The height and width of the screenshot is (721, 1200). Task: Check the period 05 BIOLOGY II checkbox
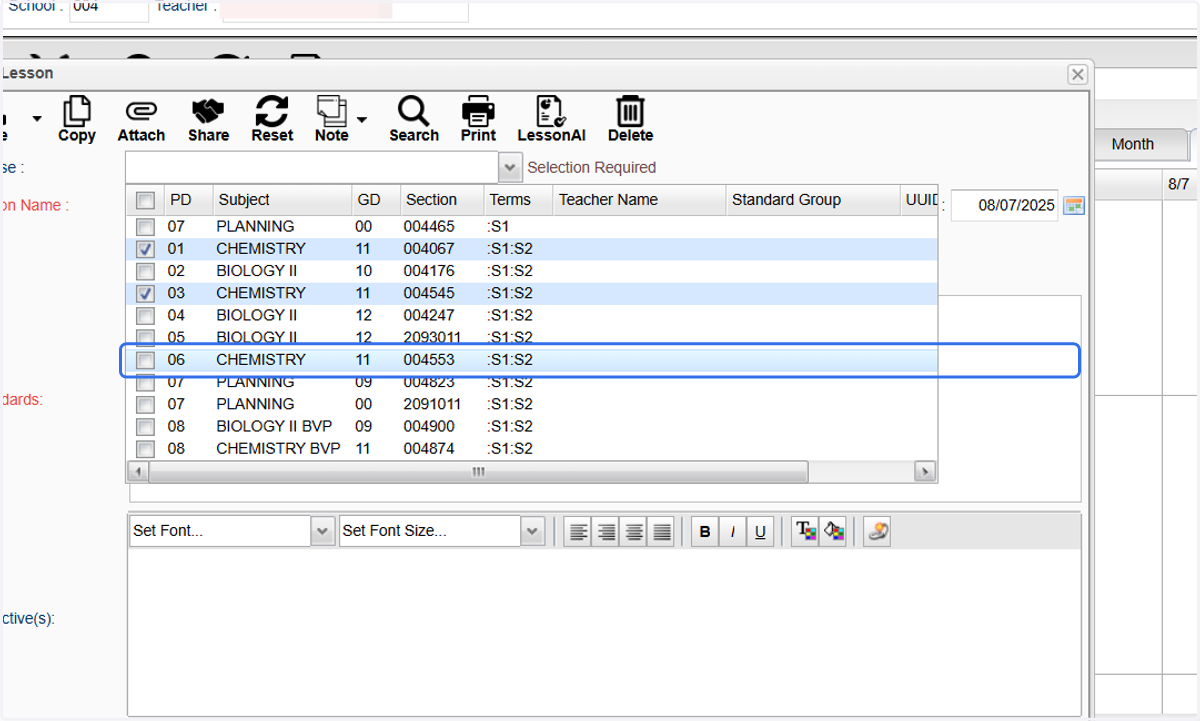(146, 337)
